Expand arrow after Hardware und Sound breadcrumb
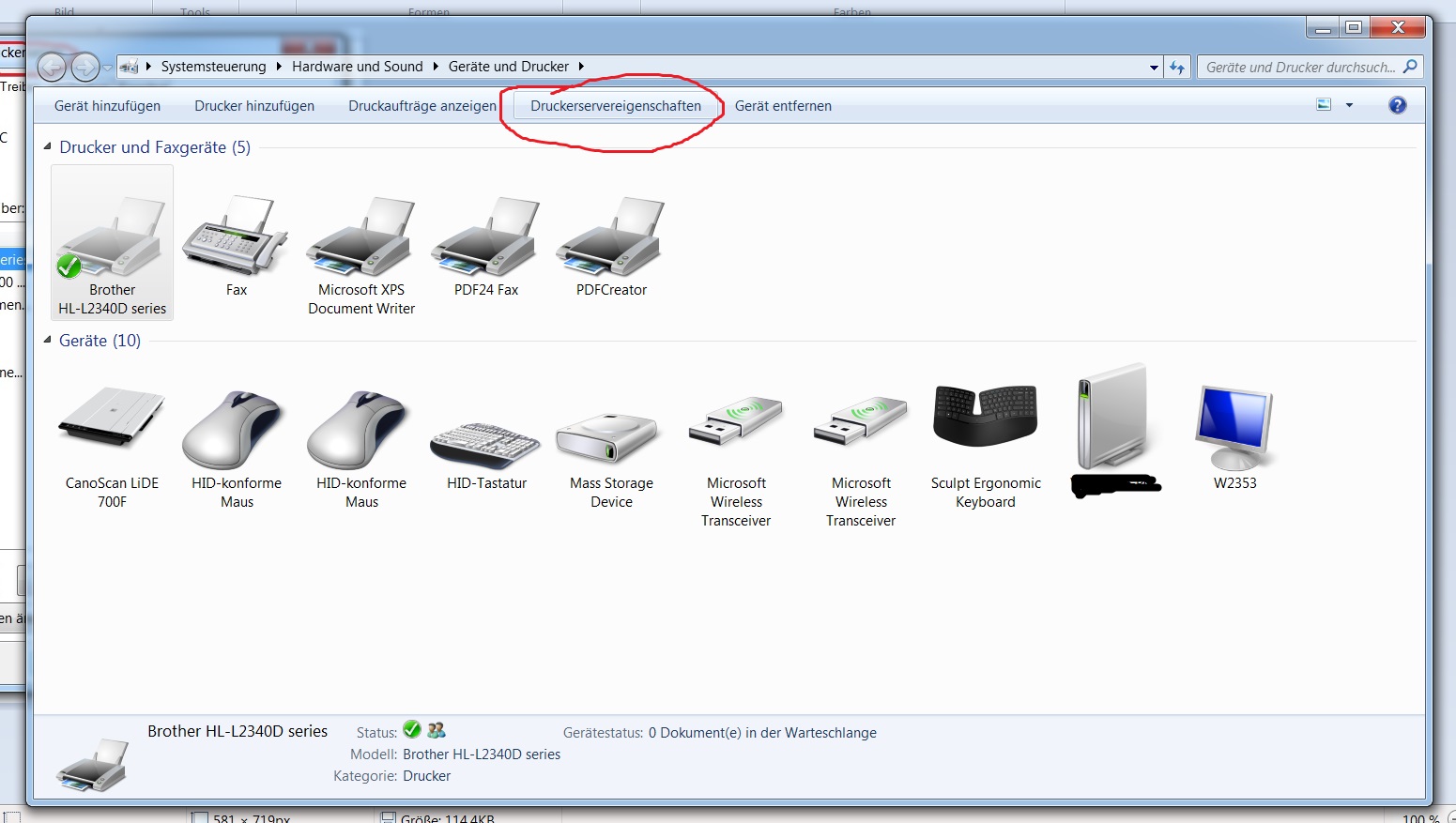 (436, 67)
